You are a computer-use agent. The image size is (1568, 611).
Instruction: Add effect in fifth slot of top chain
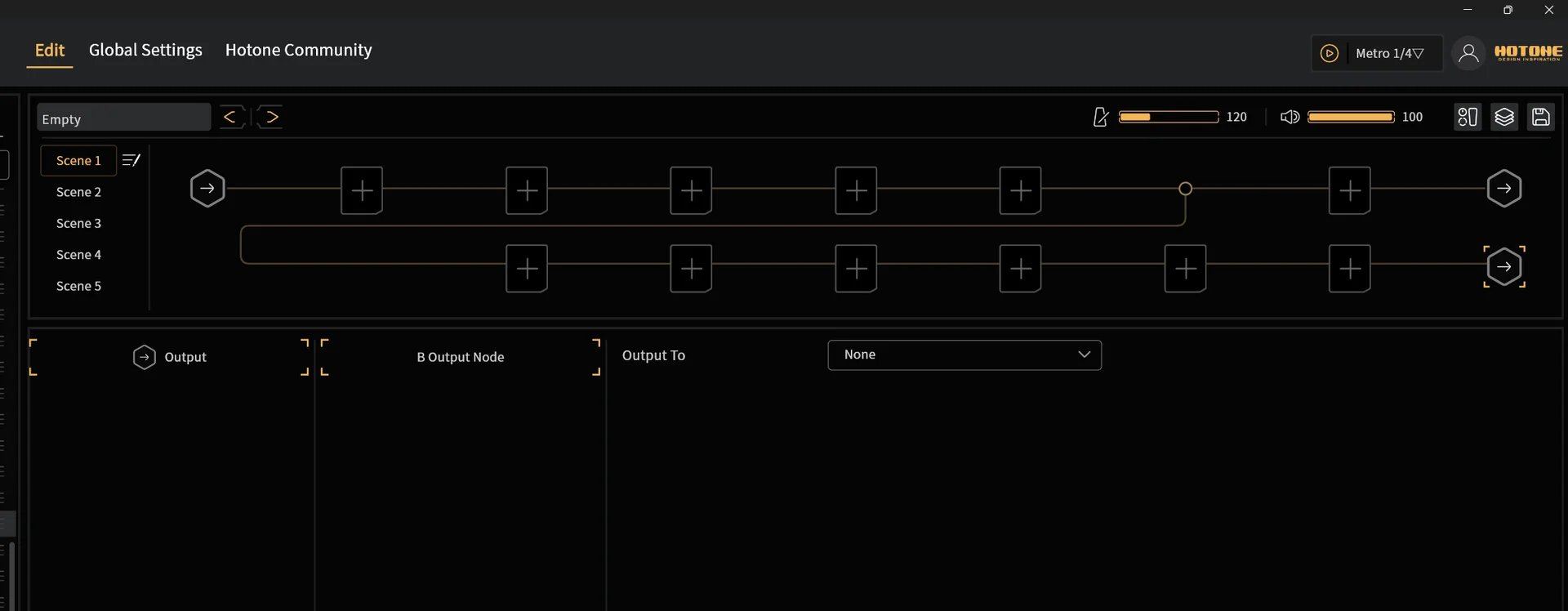tap(1020, 190)
